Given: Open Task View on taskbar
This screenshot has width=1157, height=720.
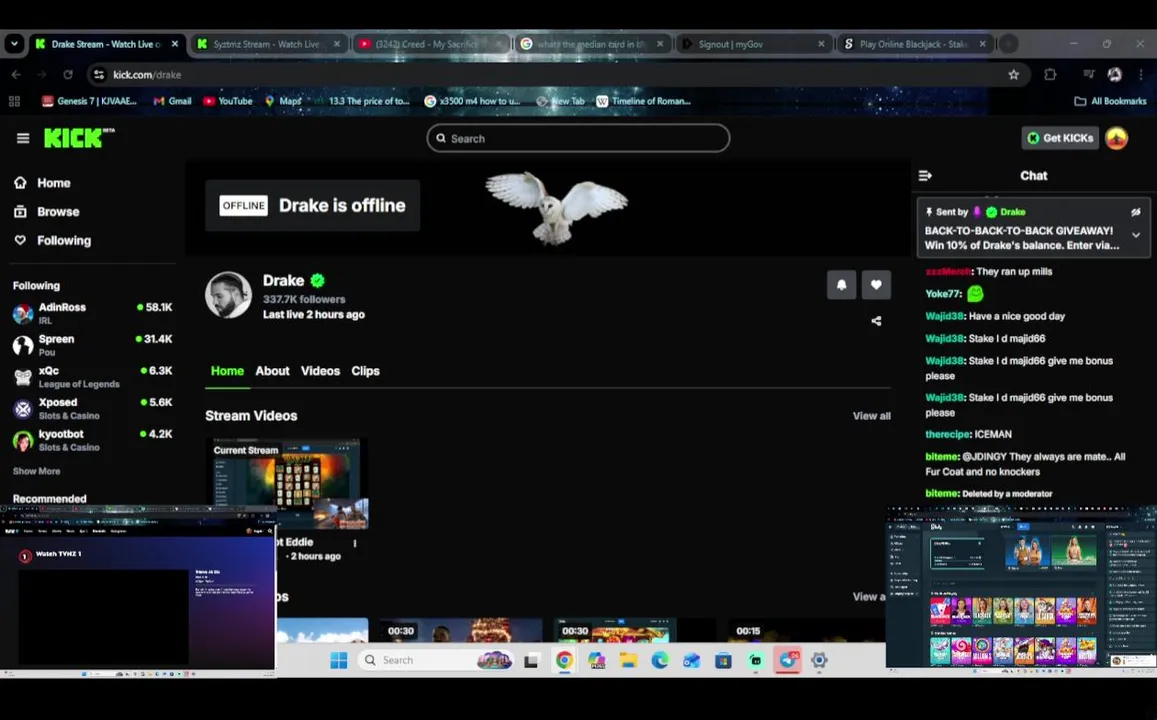Looking at the screenshot, I should point(531,660).
